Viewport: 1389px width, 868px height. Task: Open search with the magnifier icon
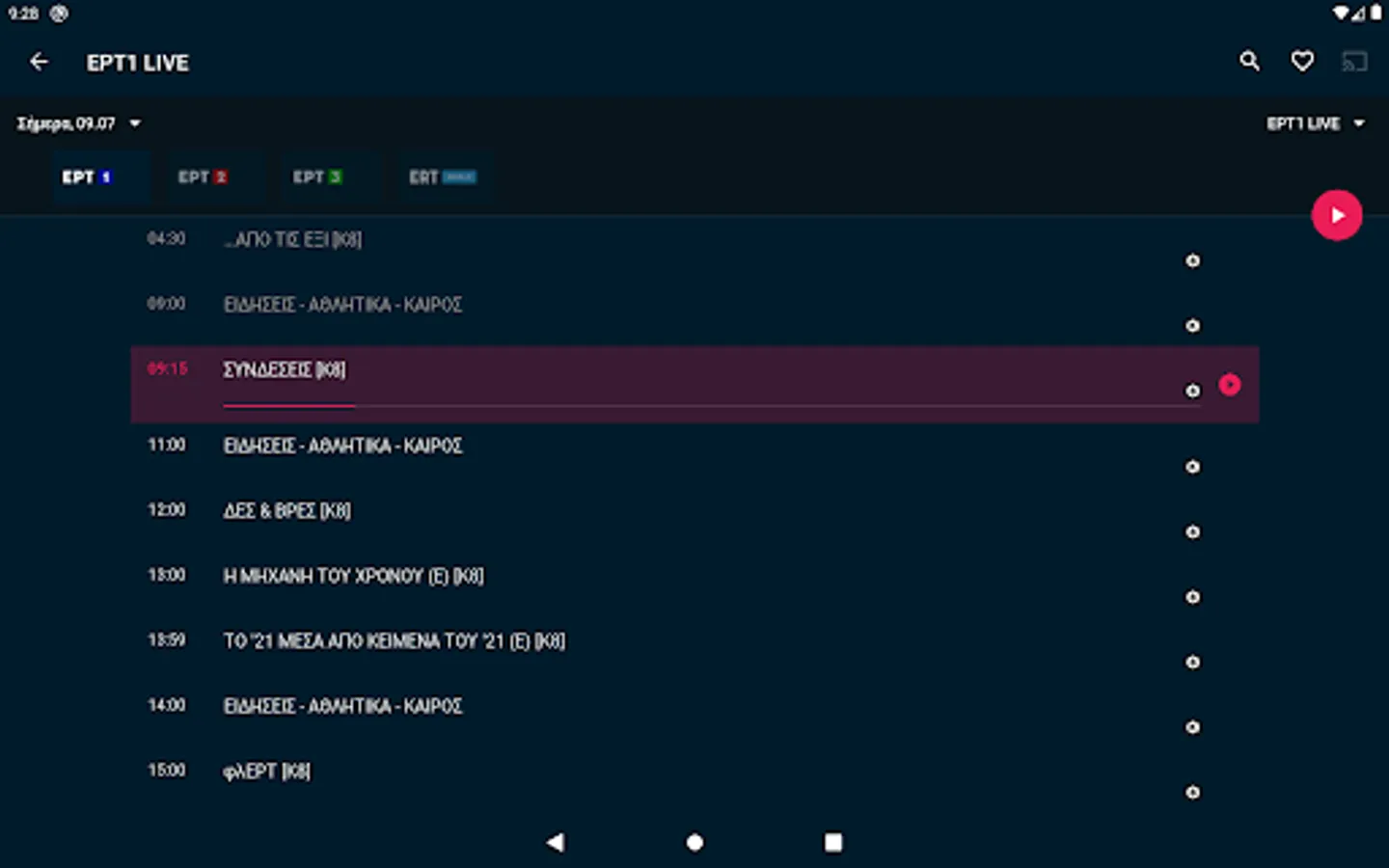click(1249, 62)
